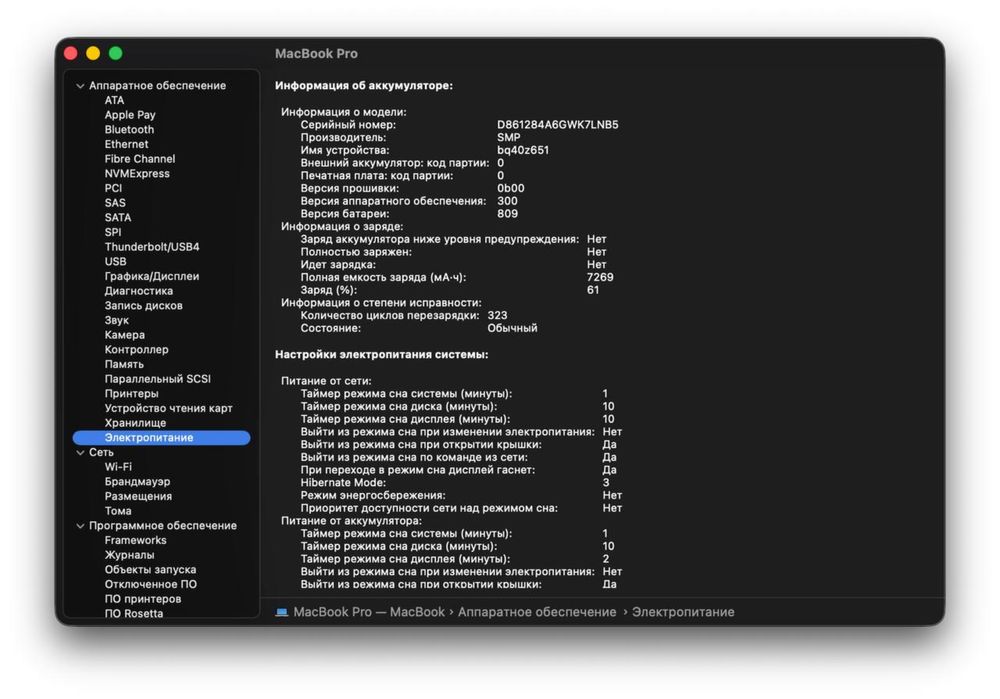Close the MacBook Pro window
Viewport: 1000px width, 699px height.
click(71, 54)
